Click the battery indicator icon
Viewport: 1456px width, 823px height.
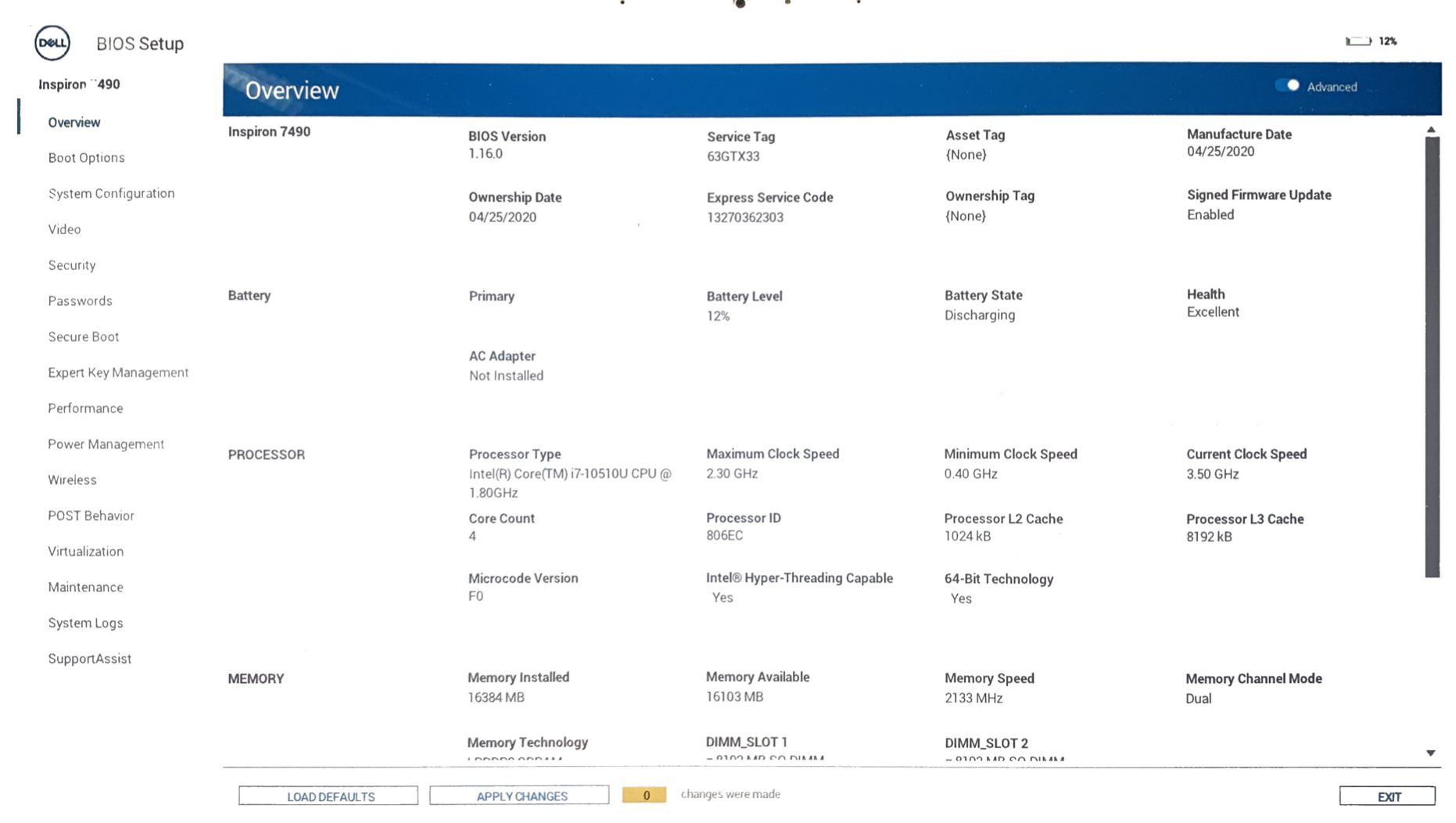1358,41
